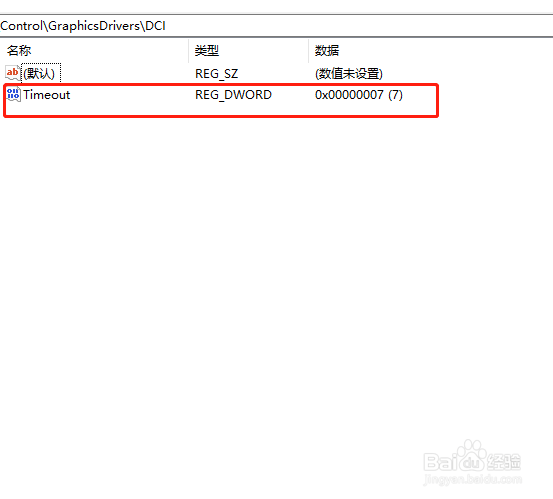Click the REG_DWORD type cell
Screen dimensions: 553x499
233,95
